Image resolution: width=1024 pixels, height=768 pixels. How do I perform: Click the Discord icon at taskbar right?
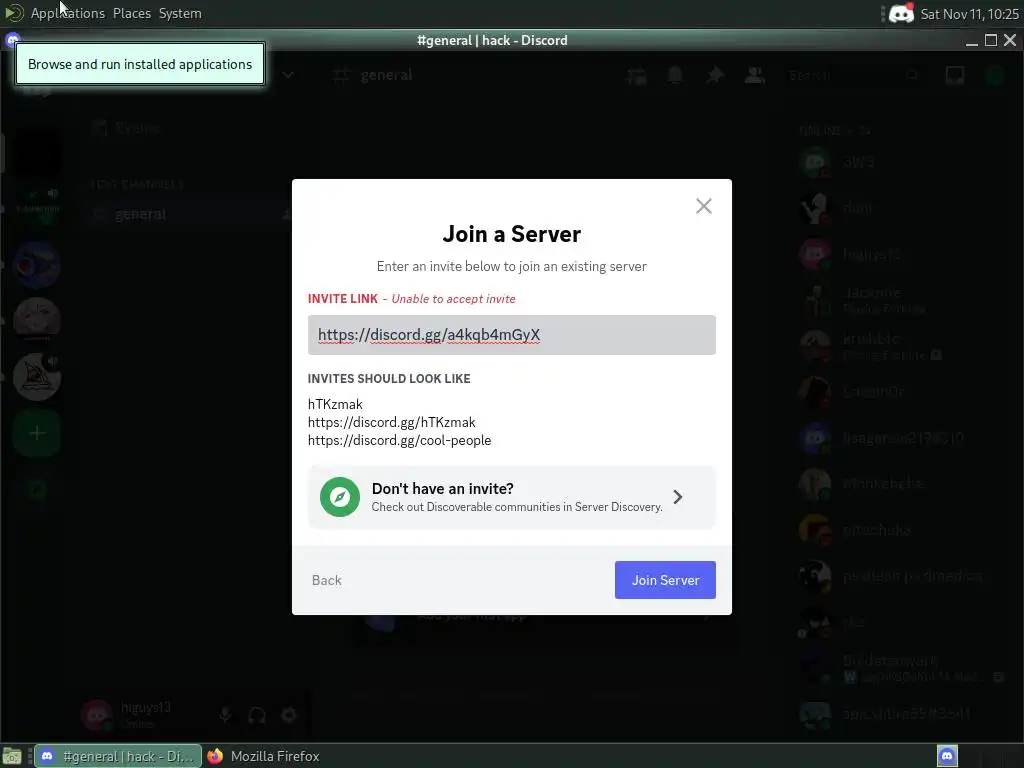coord(948,756)
